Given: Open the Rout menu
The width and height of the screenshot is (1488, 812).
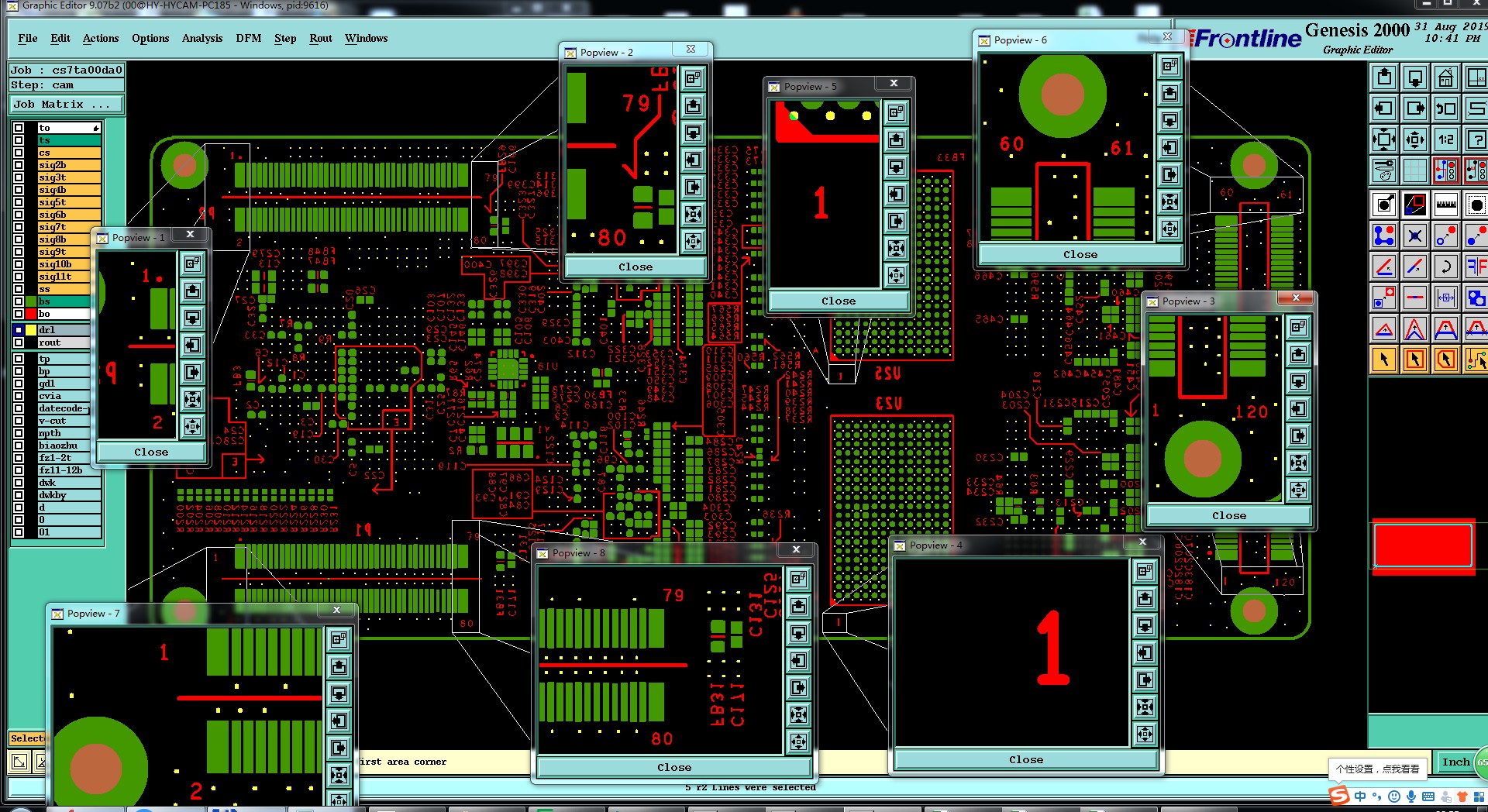Looking at the screenshot, I should click(321, 38).
